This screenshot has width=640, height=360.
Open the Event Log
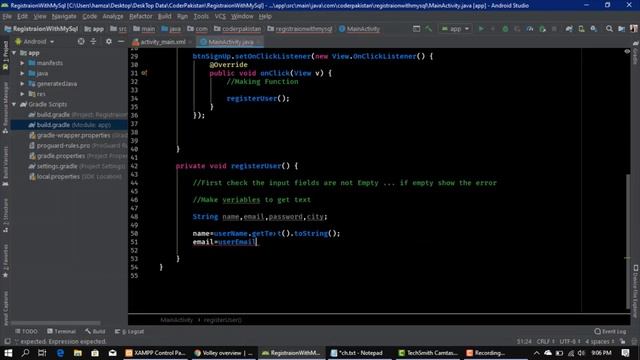click(x=611, y=331)
